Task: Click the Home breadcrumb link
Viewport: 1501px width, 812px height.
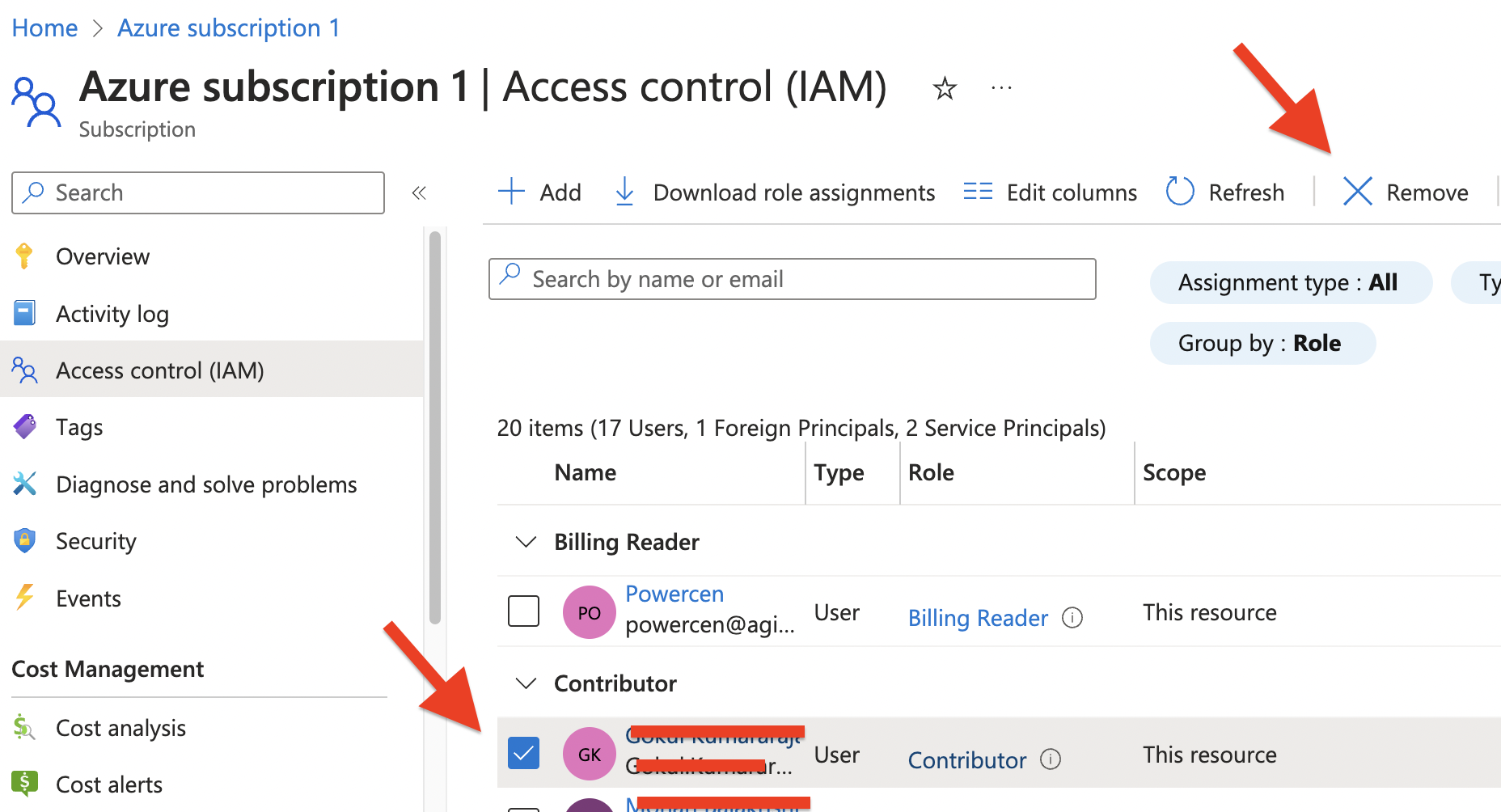Action: (44, 28)
